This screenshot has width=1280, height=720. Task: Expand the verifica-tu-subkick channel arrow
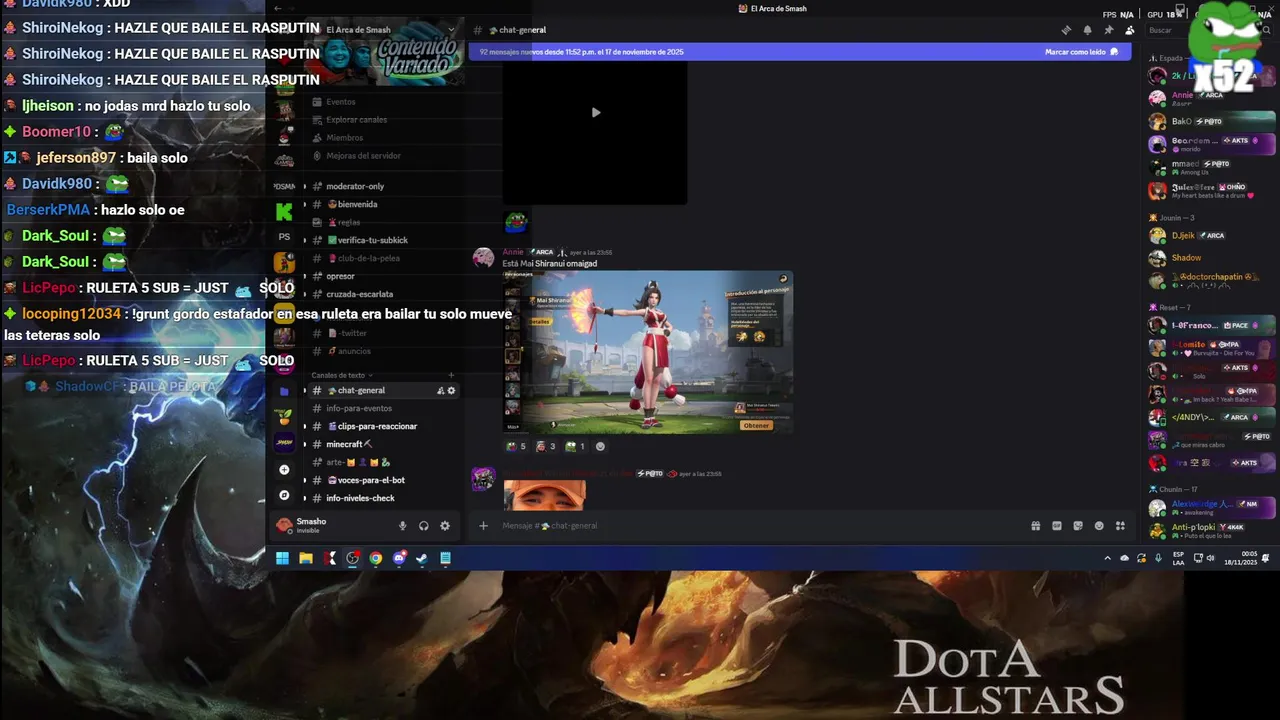point(304,240)
